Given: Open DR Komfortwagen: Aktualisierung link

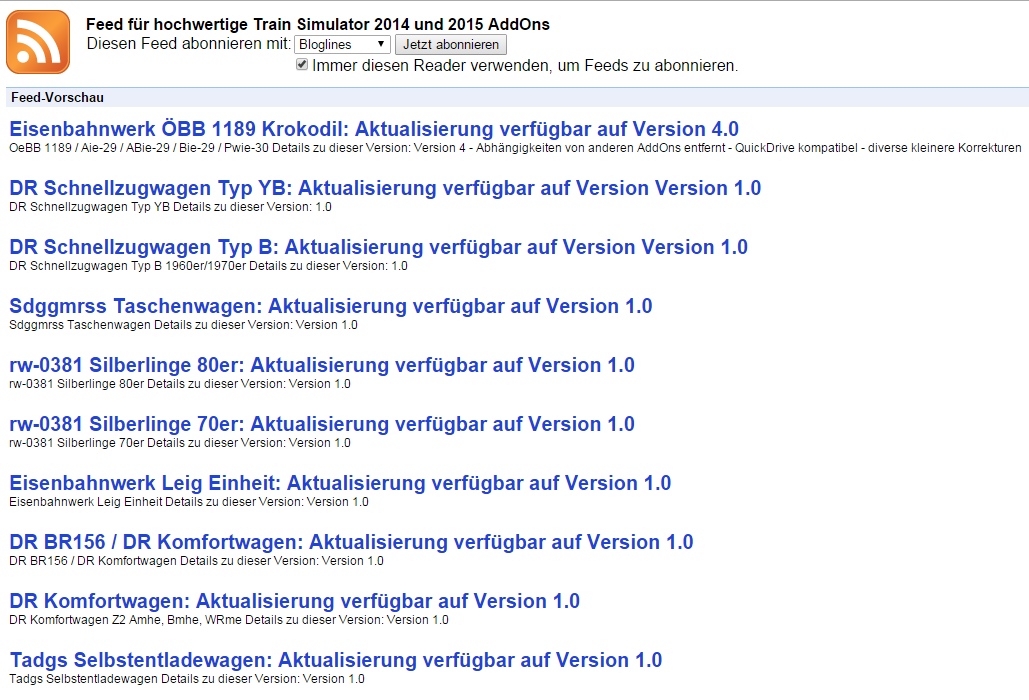Looking at the screenshot, I should (295, 601).
